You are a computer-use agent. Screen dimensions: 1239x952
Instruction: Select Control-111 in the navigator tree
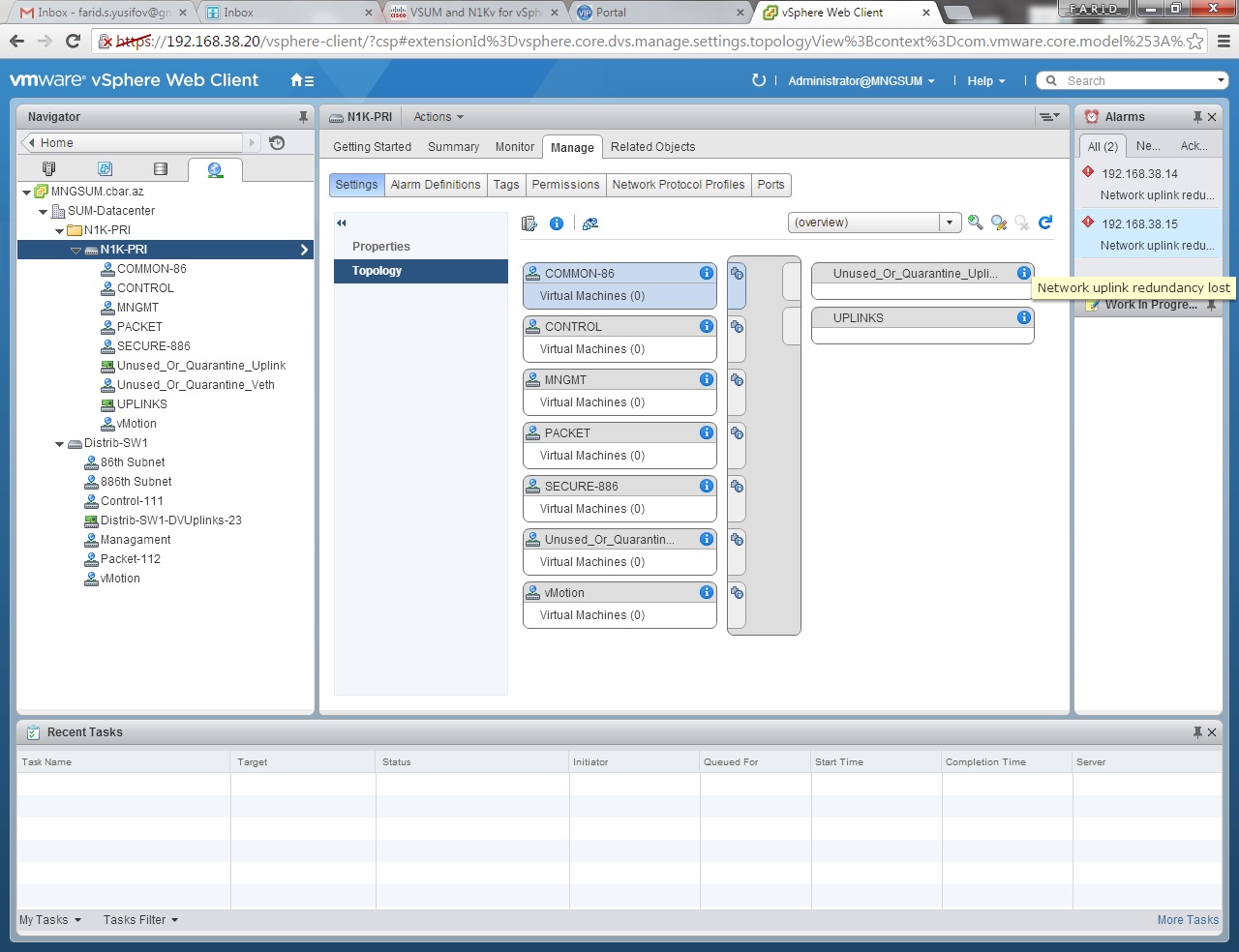tap(132, 501)
